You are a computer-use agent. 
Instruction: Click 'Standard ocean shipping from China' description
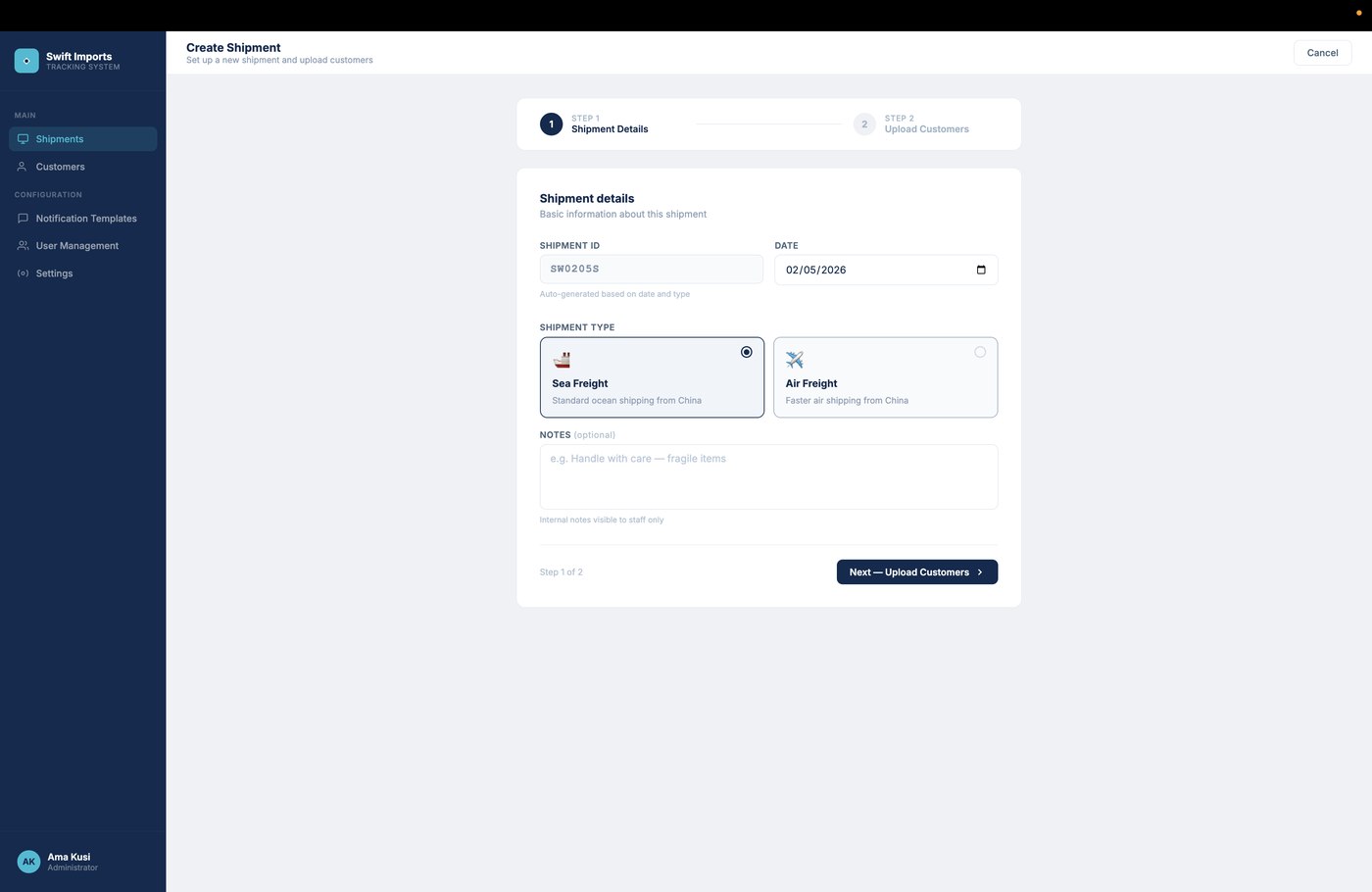[x=626, y=401]
